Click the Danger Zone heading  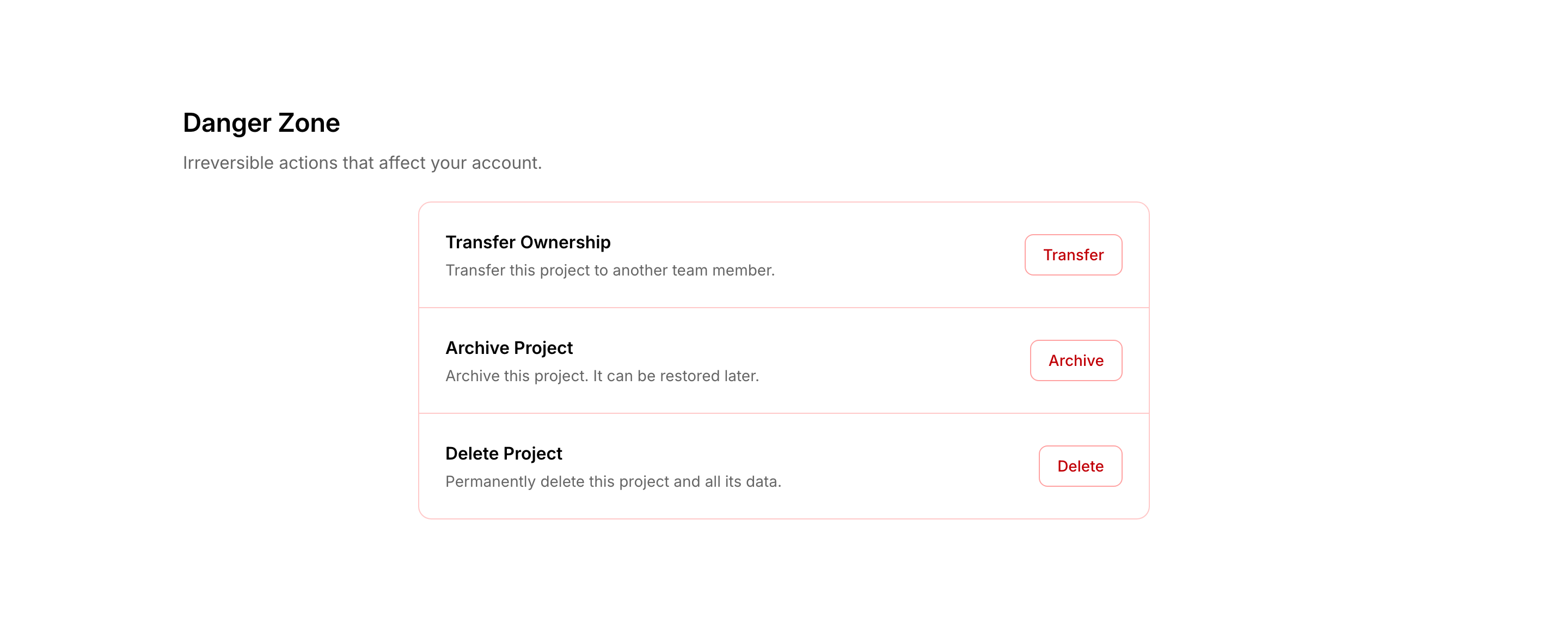click(x=261, y=123)
